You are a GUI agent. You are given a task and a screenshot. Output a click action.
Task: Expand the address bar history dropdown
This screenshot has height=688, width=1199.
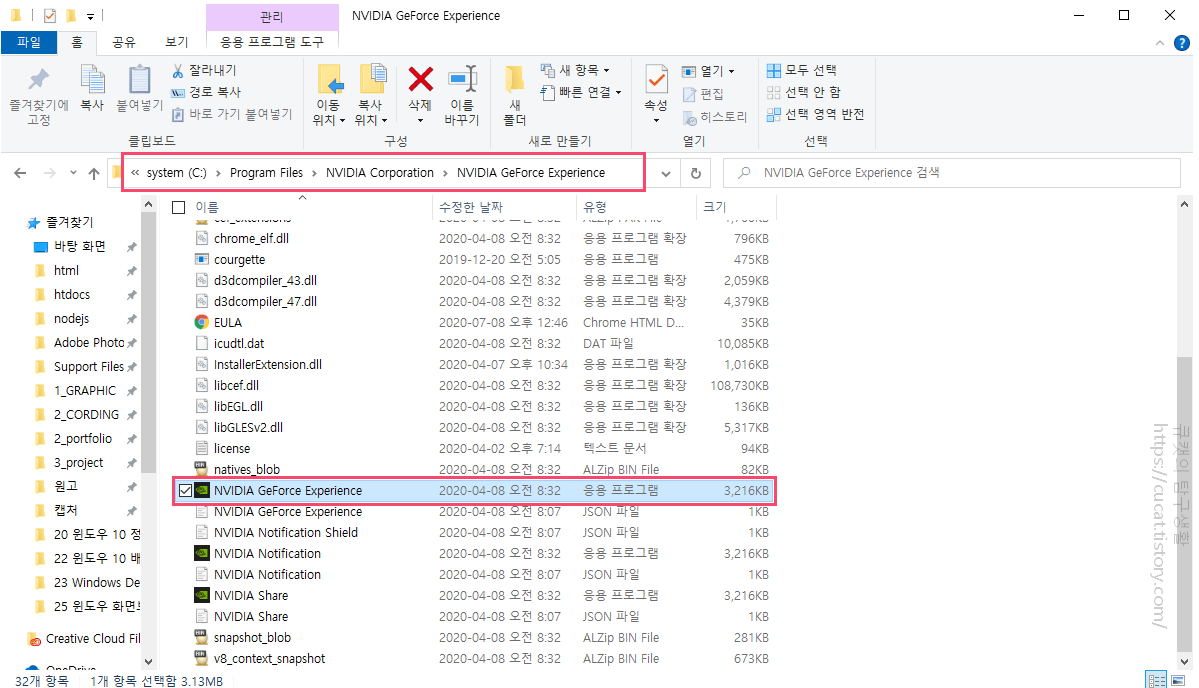tap(666, 174)
